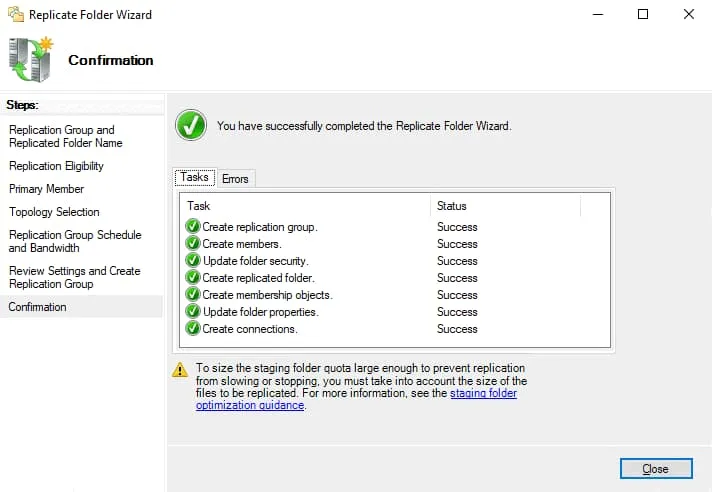The width and height of the screenshot is (712, 492).
Task: Click the yellow warning triangle icon
Action: pos(180,369)
